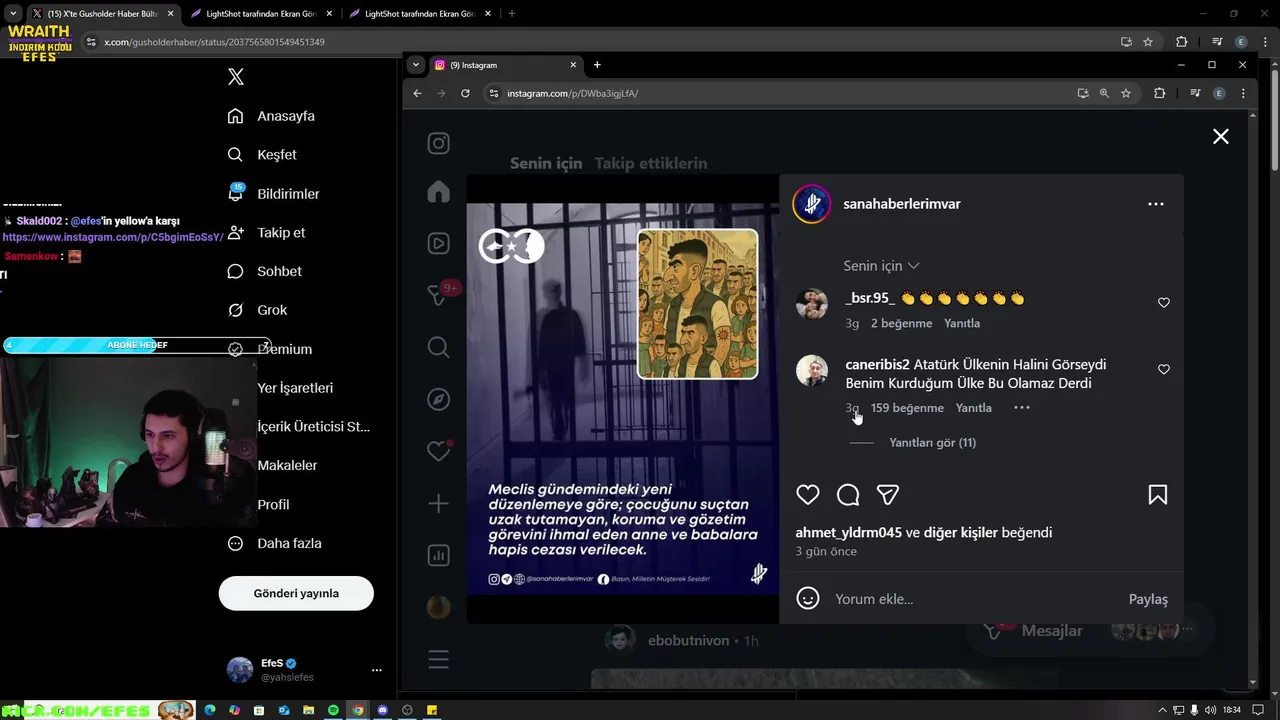Image resolution: width=1280 pixels, height=720 pixels.
Task: Share the post with the paper plane icon
Action: click(x=888, y=495)
